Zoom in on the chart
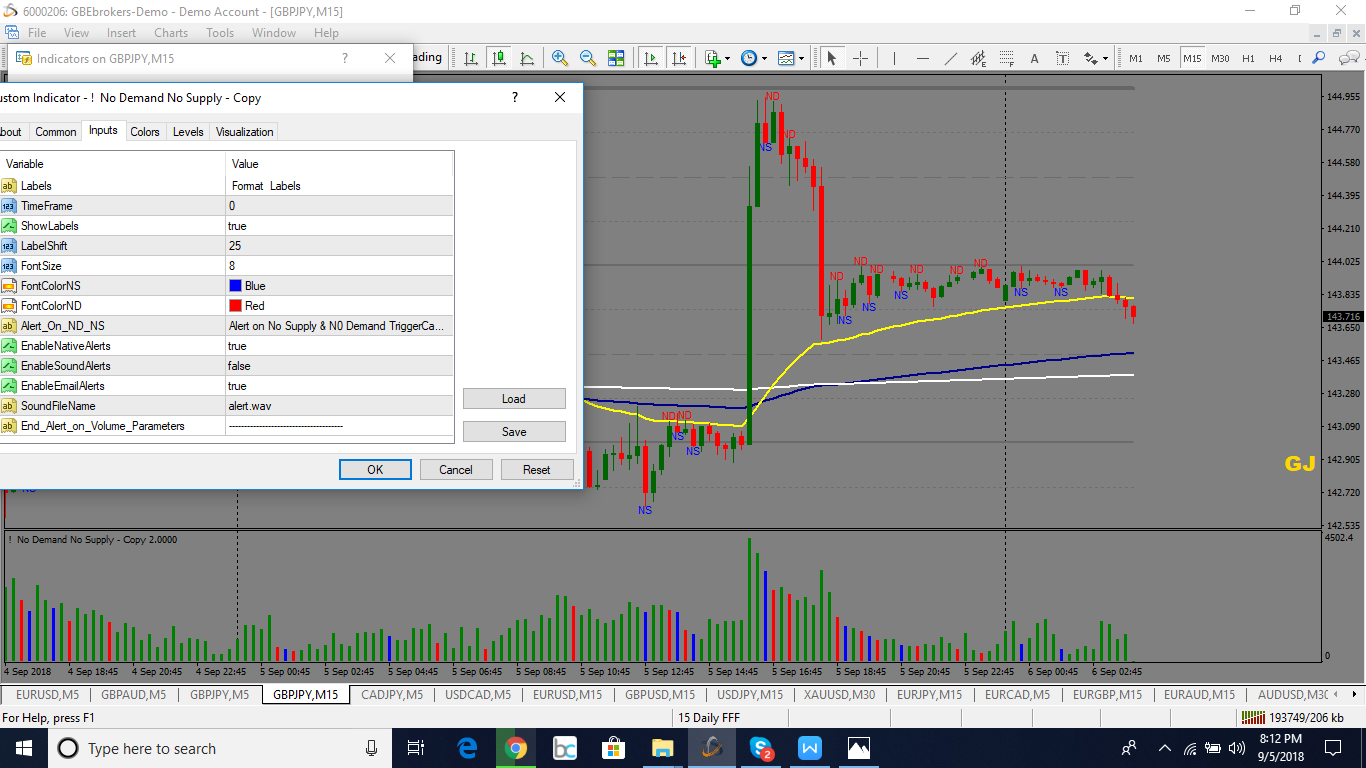This screenshot has height=768, width=1366. pyautogui.click(x=560, y=58)
